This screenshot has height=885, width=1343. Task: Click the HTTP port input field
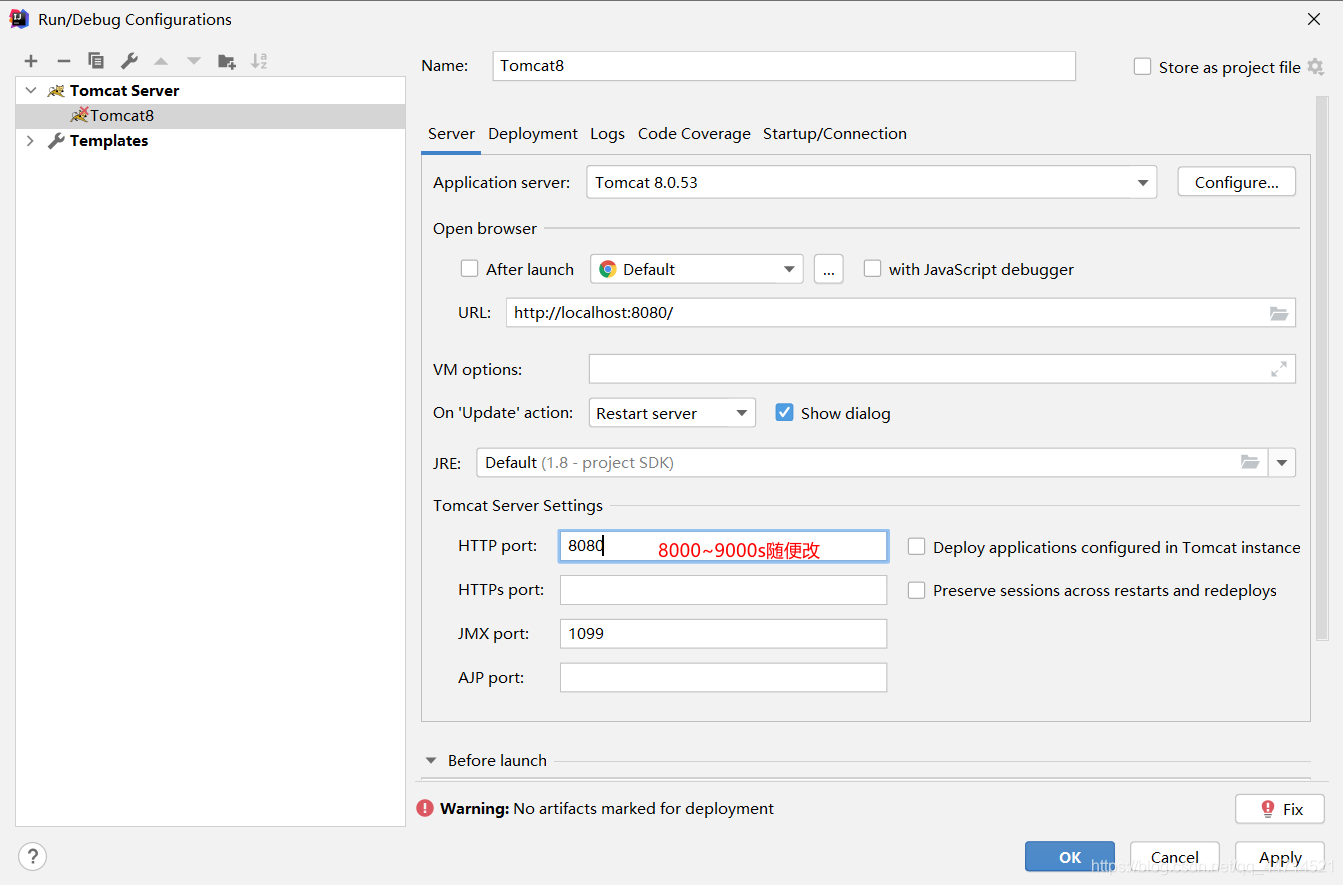723,546
